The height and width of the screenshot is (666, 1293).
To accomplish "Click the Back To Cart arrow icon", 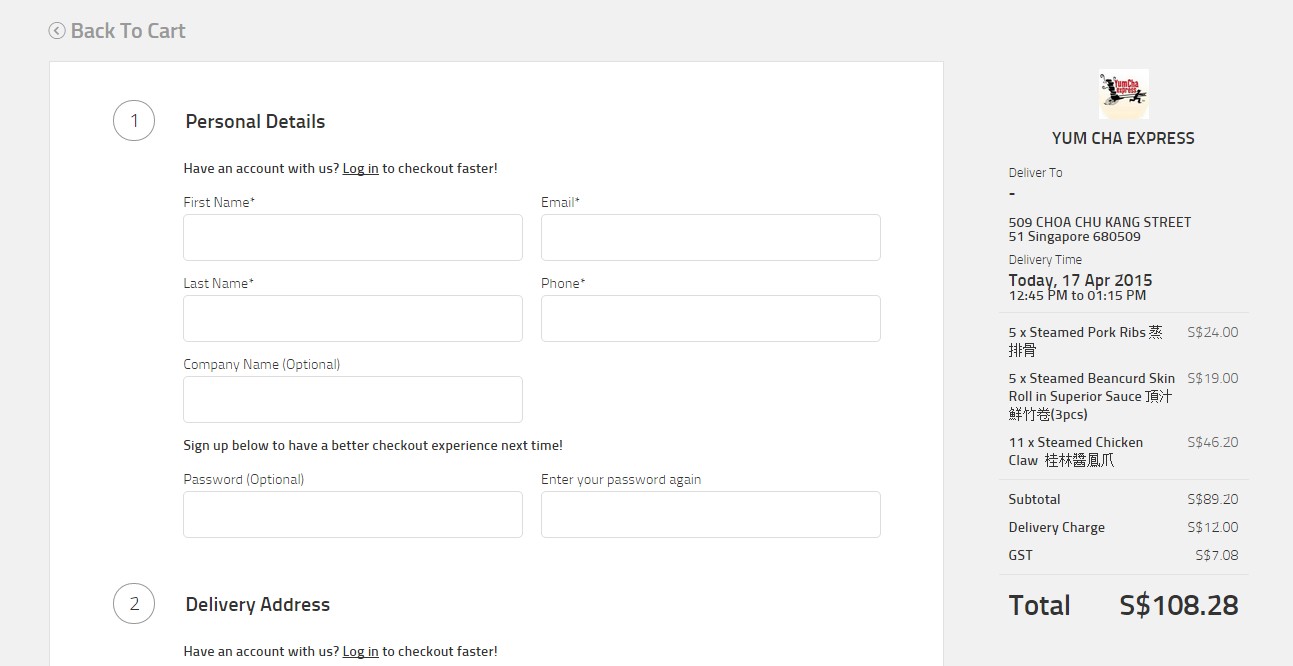I will [x=57, y=31].
